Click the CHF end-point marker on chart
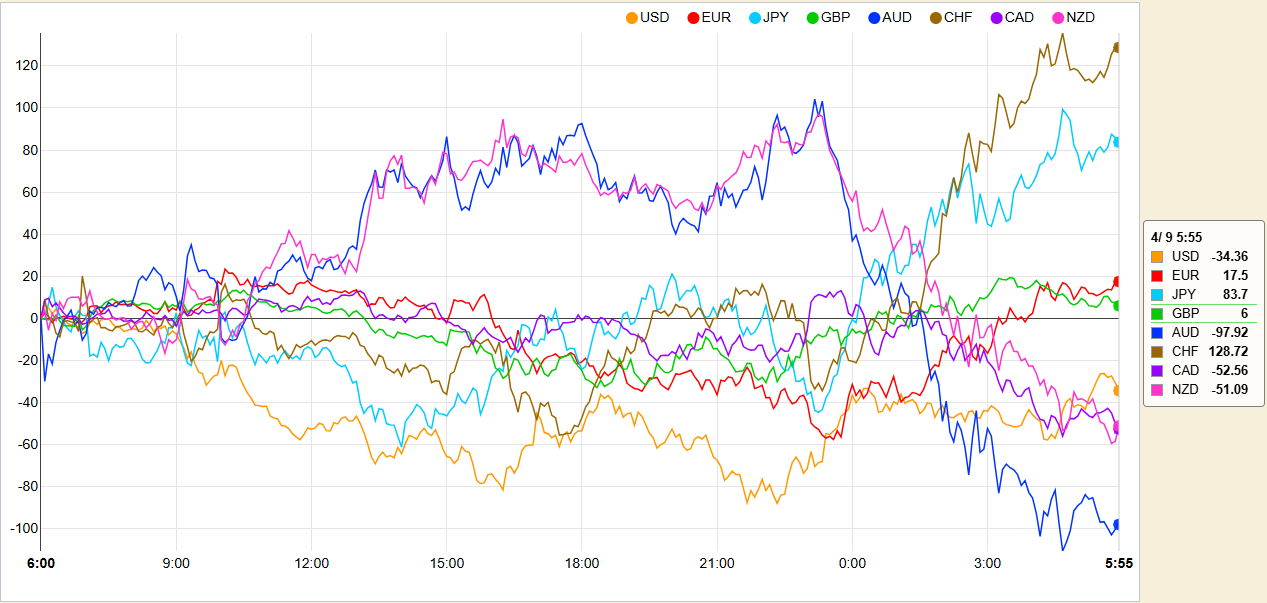This screenshot has width=1267, height=603. 1117,47
